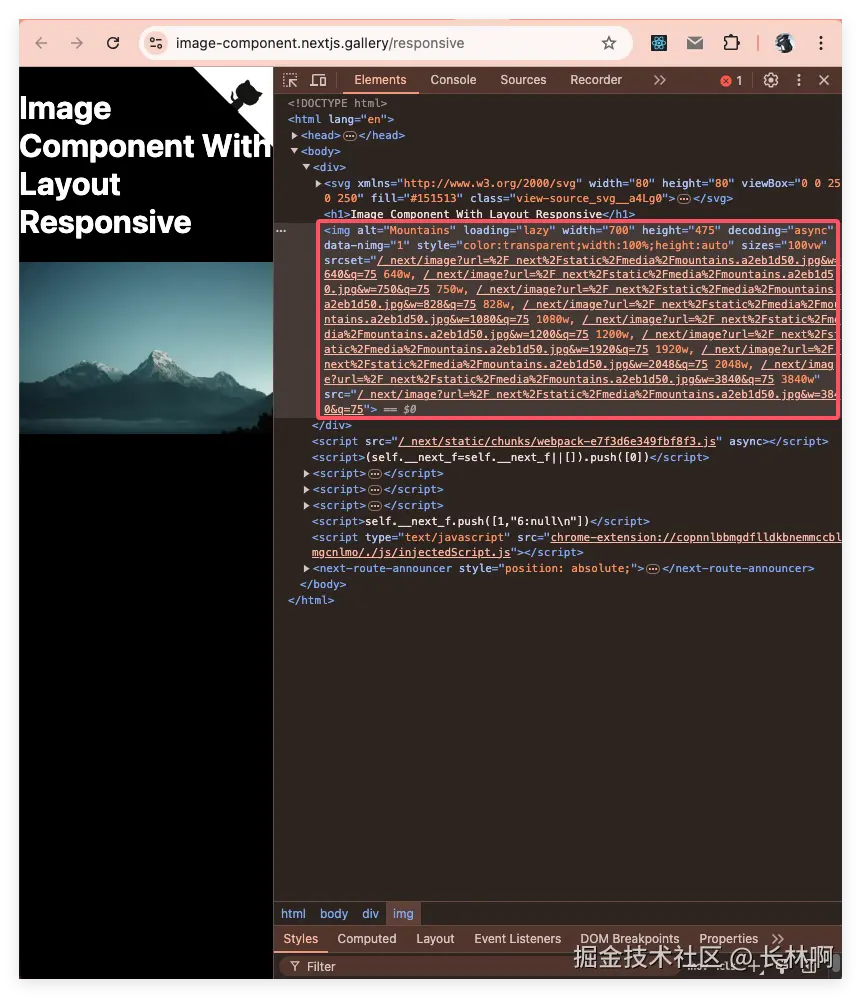Select div in the breadcrumb bar
Image resolution: width=861 pixels, height=998 pixels.
pyautogui.click(x=370, y=914)
